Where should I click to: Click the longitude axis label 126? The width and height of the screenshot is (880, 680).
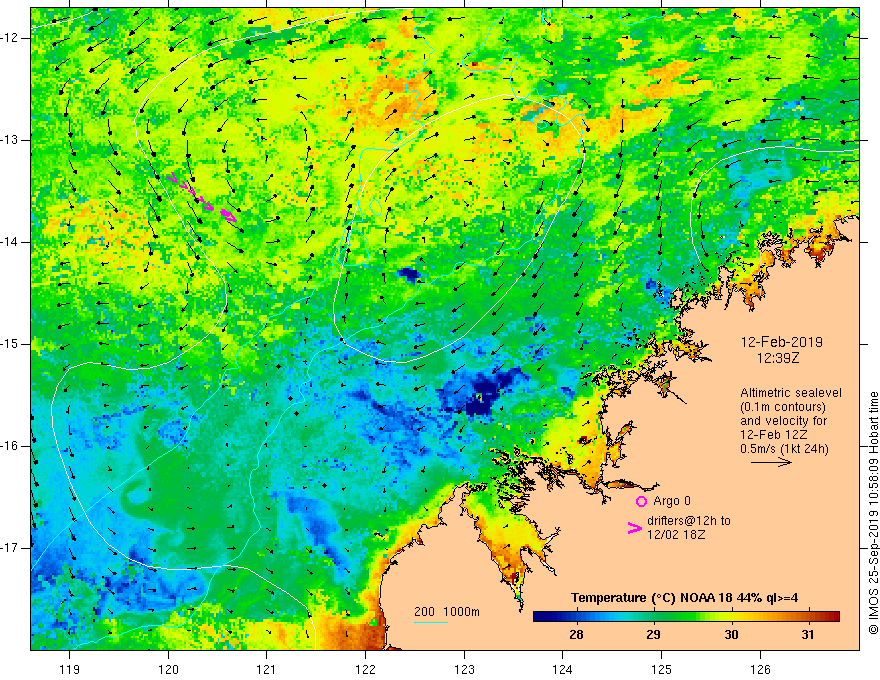[760, 669]
